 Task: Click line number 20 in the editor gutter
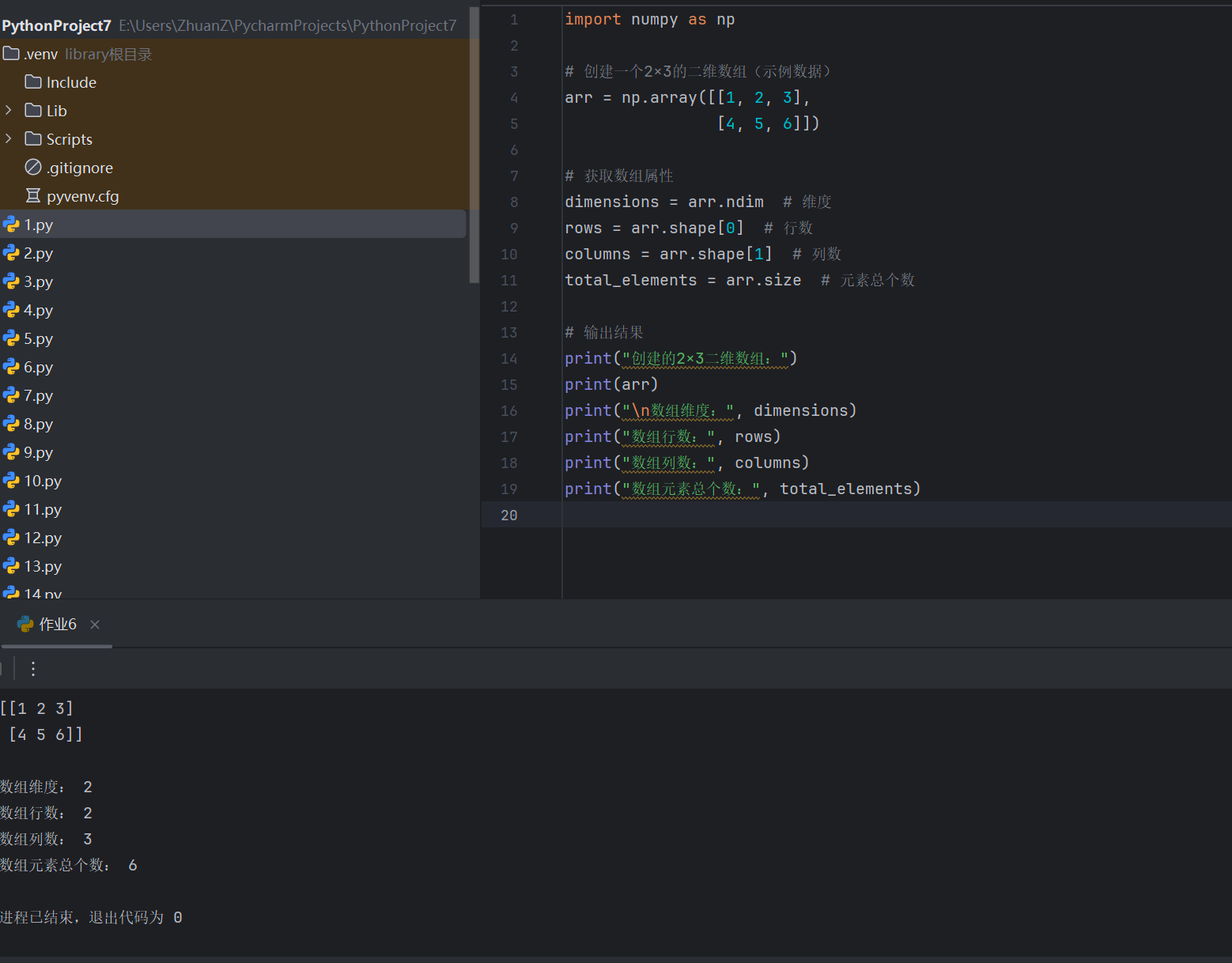508,515
